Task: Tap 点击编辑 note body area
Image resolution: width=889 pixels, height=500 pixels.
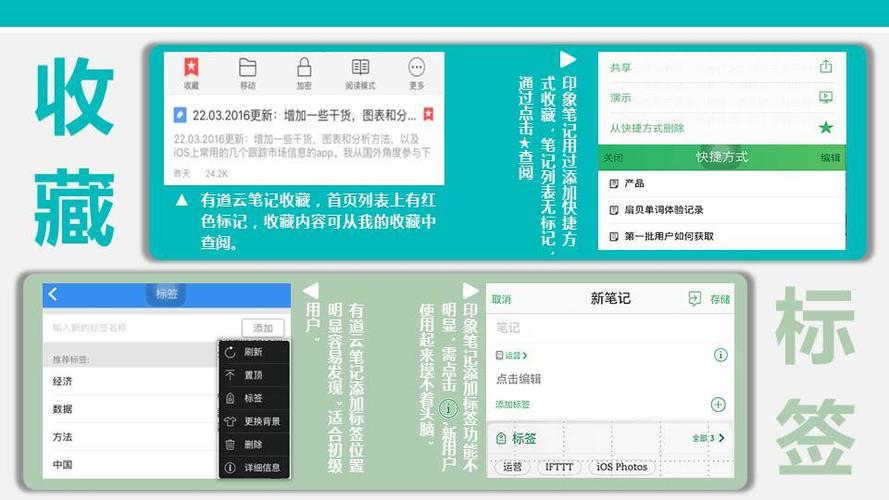Action: [x=518, y=379]
